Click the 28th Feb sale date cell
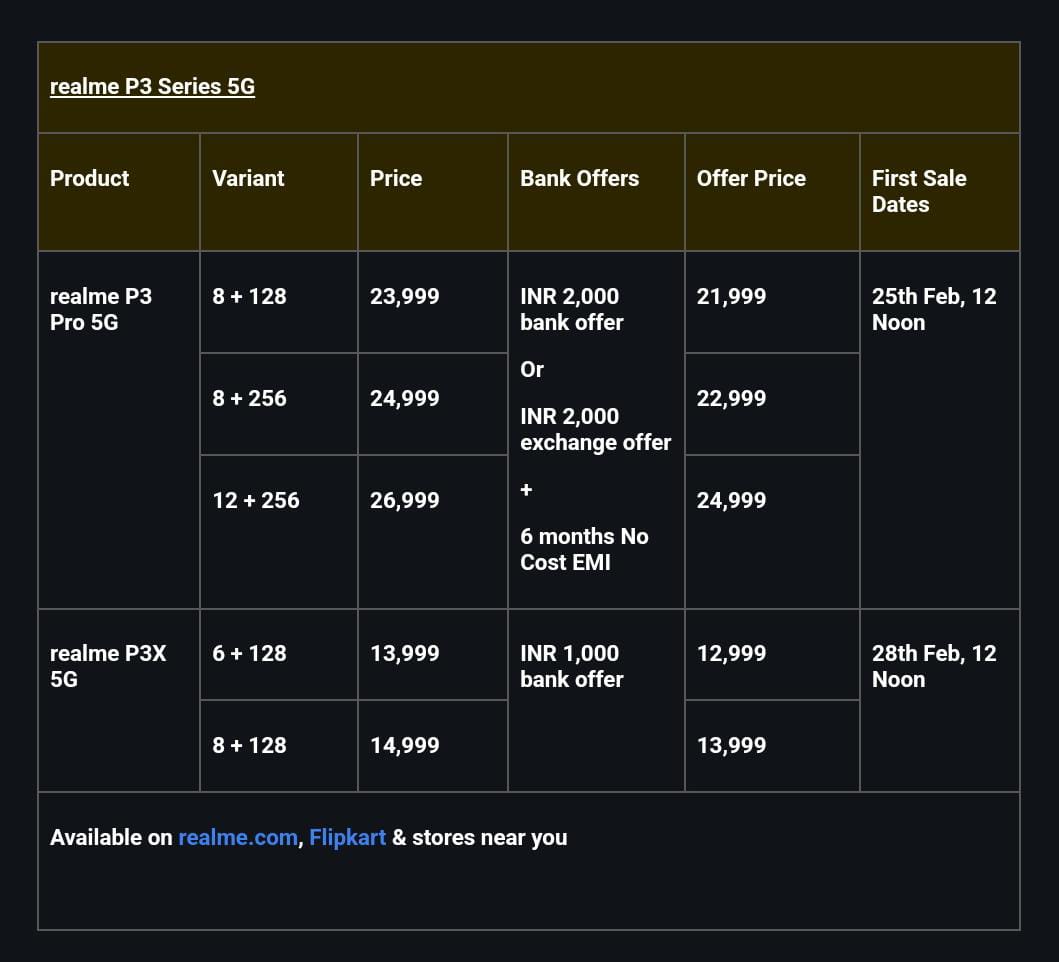Viewport: 1059px width, 962px height. [933, 666]
